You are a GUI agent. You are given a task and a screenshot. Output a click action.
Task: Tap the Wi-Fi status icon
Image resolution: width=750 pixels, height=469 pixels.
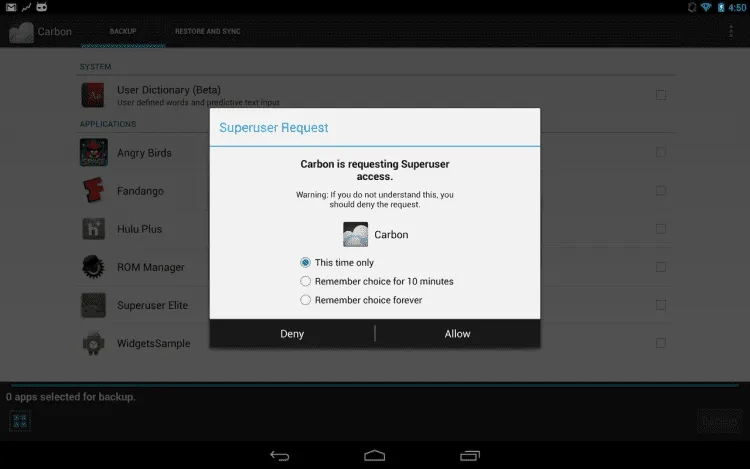pos(706,7)
